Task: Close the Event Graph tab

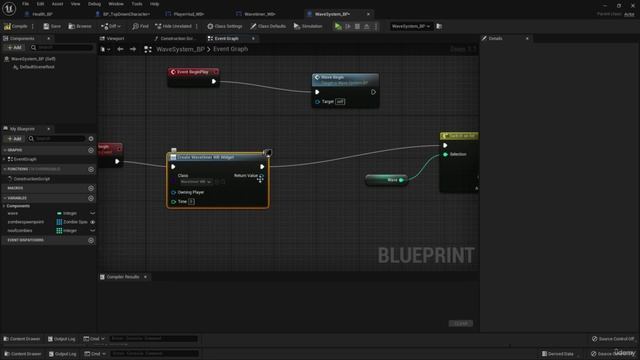Action: click(x=253, y=38)
